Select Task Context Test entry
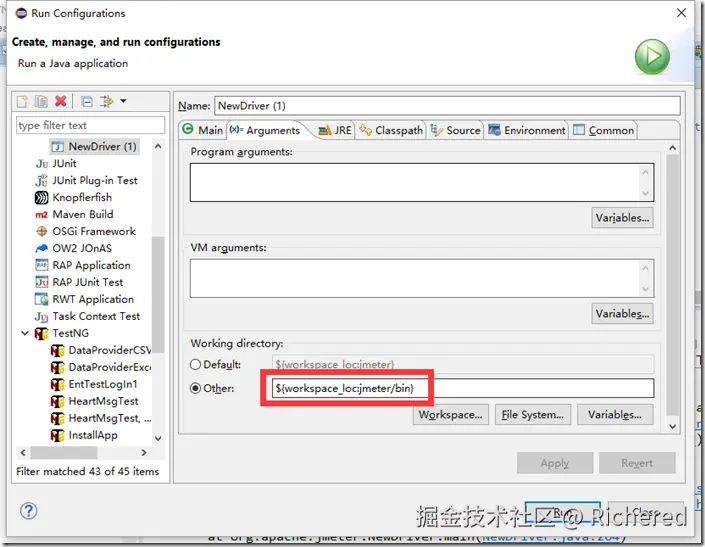The width and height of the screenshot is (705, 547). [x=96, y=316]
